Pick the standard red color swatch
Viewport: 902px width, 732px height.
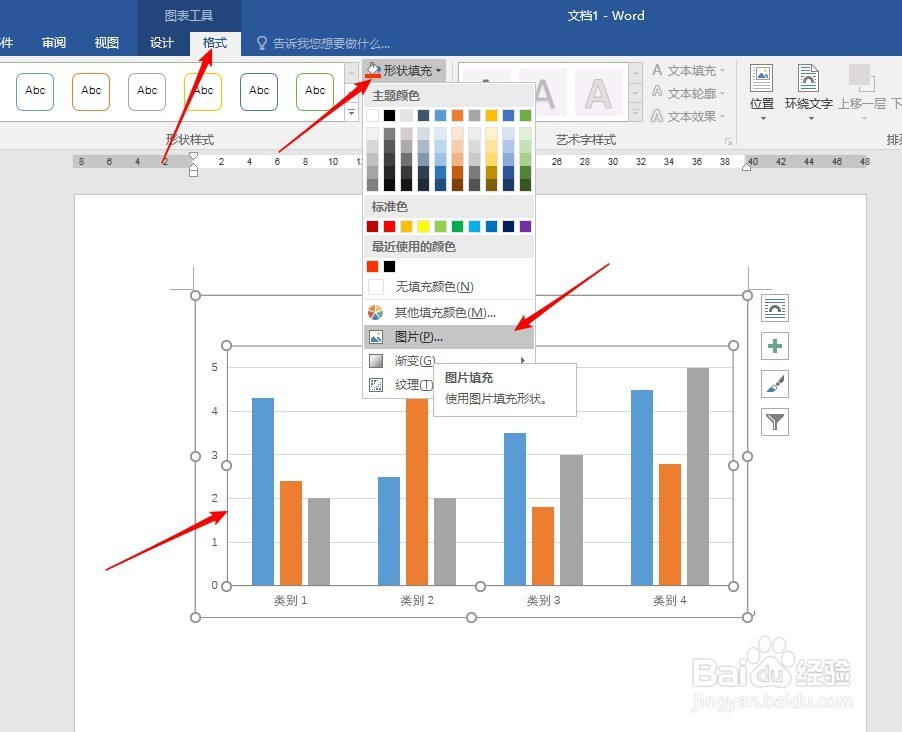tap(389, 227)
